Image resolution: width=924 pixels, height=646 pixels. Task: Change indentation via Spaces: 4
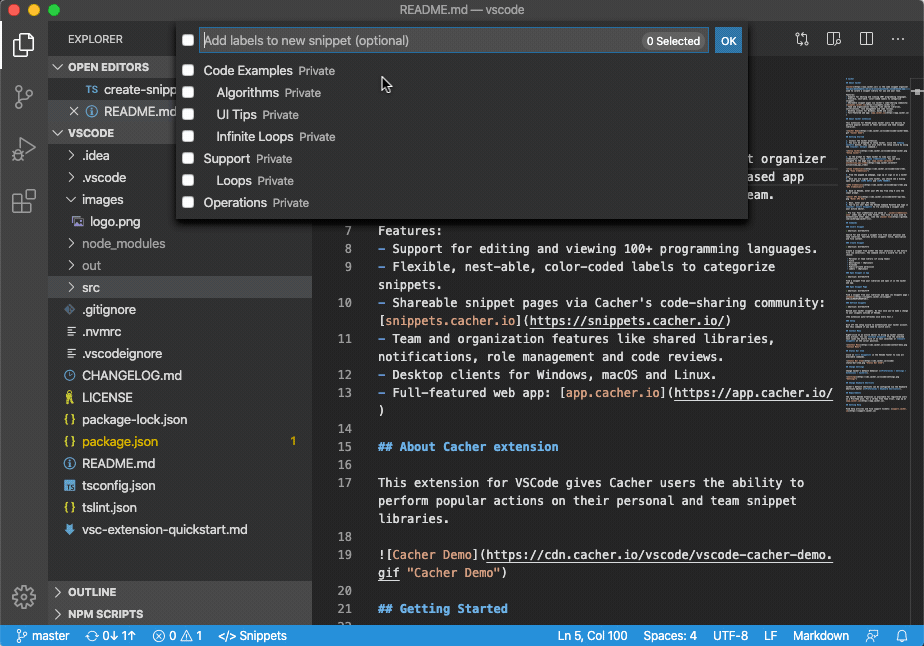point(670,636)
